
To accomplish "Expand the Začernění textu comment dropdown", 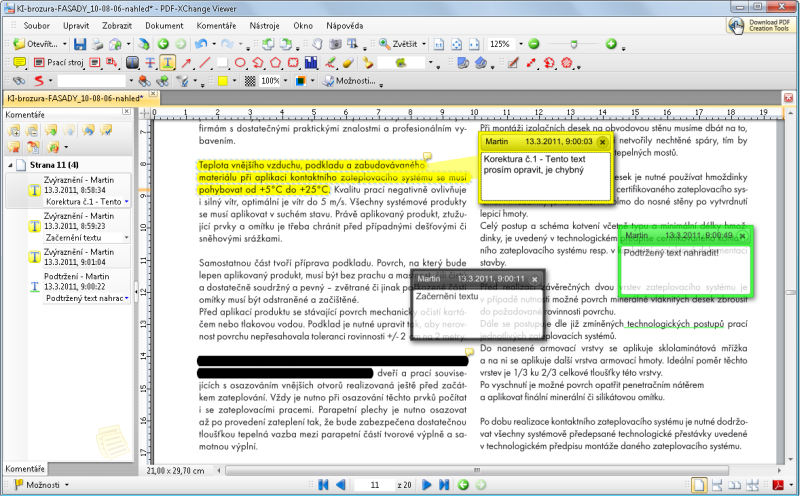I will pyautogui.click(x=127, y=238).
